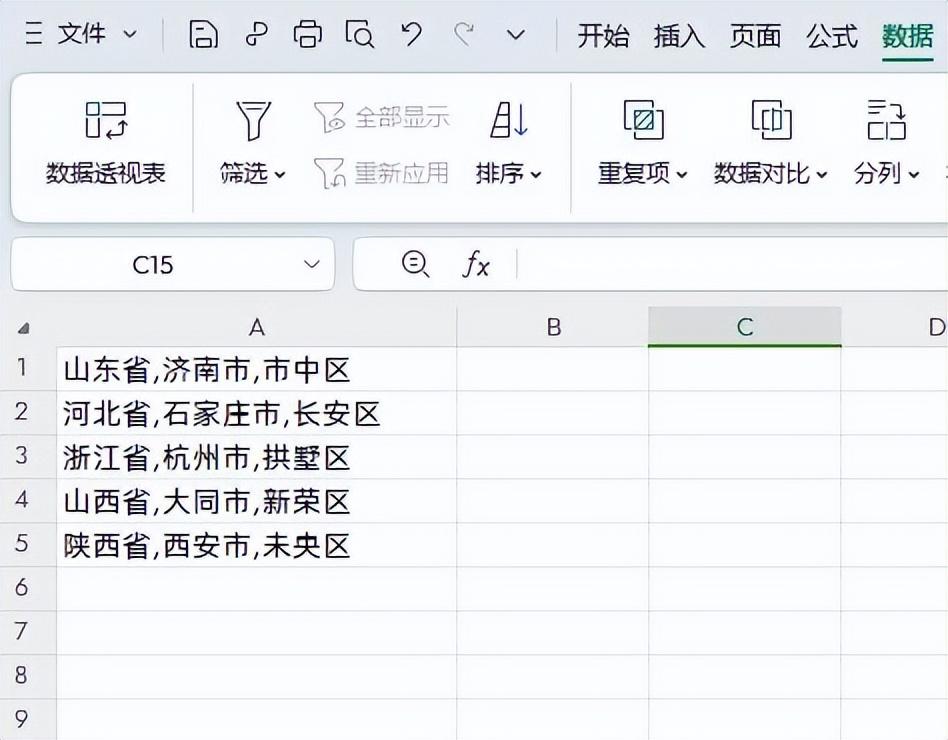
Task: Expand the Name Box dropdown arrow
Action: tap(311, 264)
